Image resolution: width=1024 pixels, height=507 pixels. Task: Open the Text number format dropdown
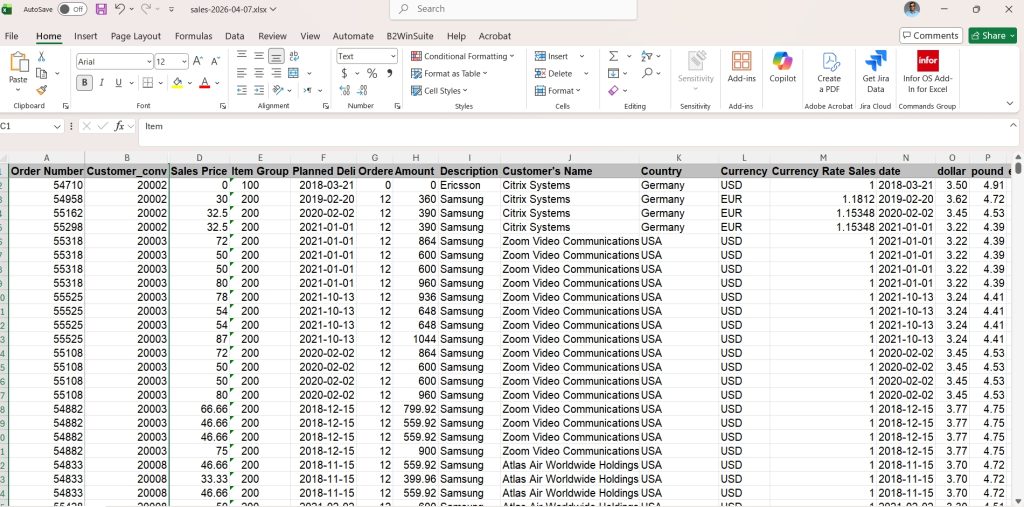(x=392, y=56)
